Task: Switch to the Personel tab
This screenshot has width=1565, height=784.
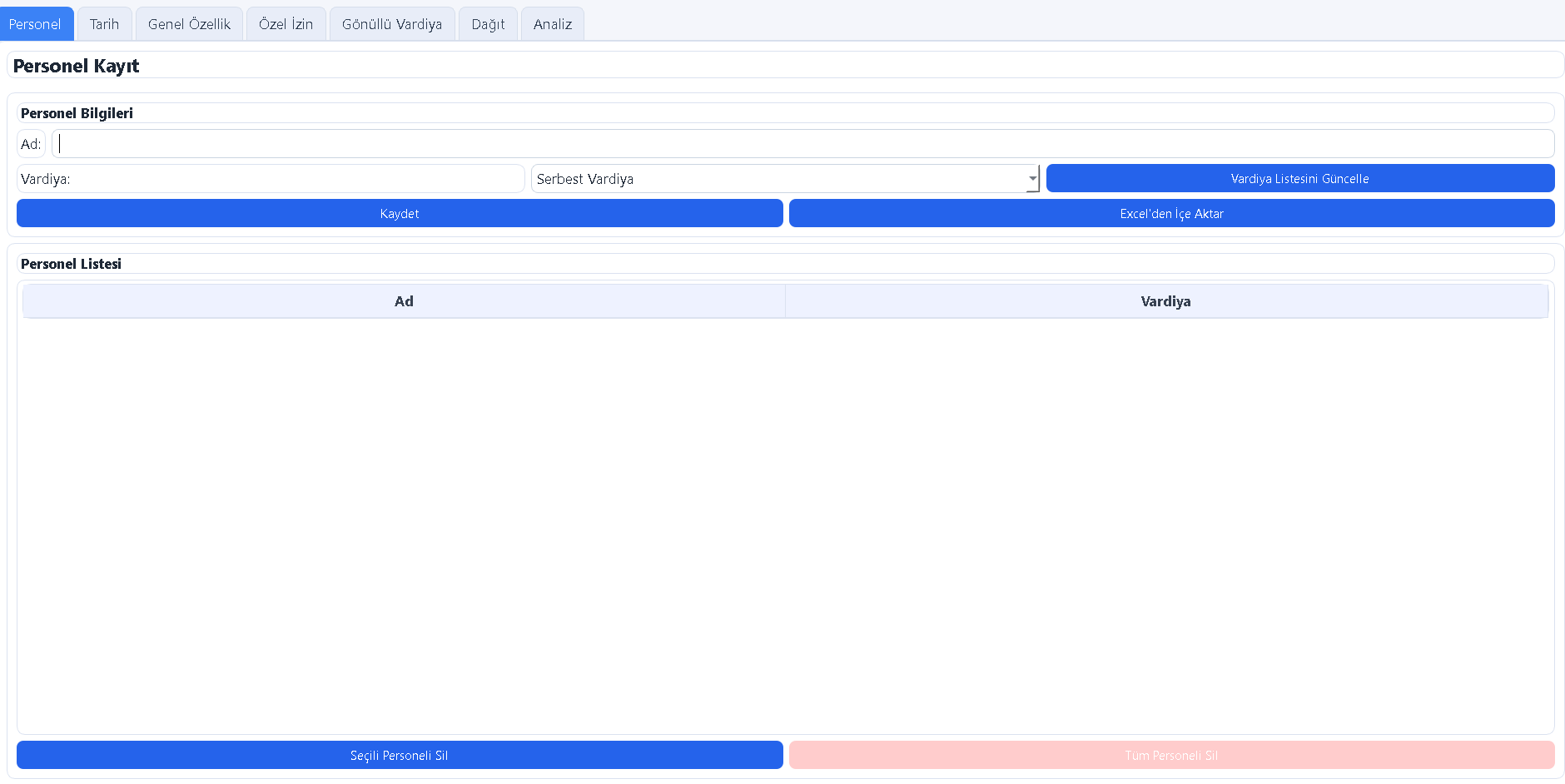Action: pyautogui.click(x=36, y=24)
